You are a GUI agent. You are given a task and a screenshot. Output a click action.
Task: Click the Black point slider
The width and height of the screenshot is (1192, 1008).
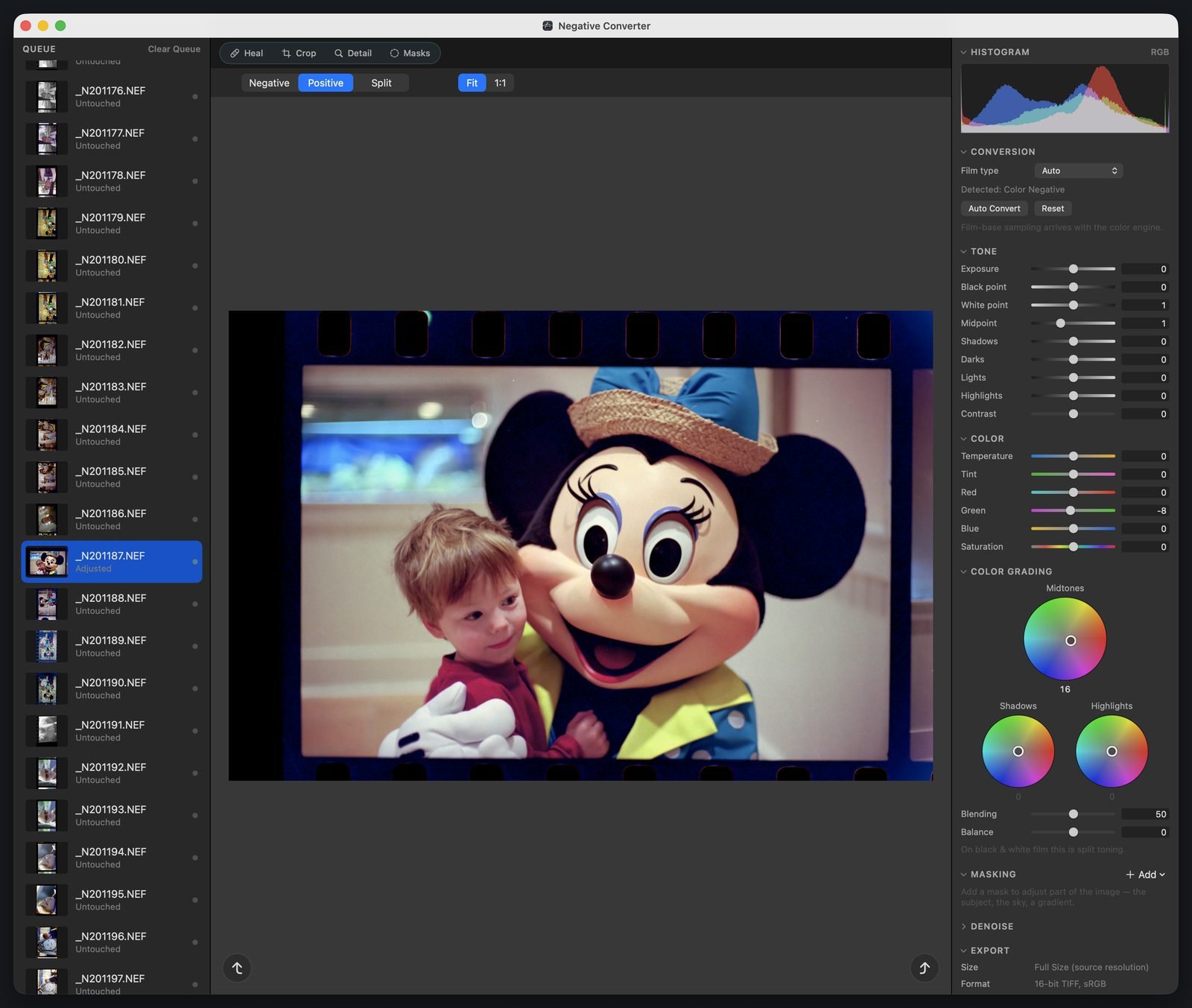pos(1073,287)
